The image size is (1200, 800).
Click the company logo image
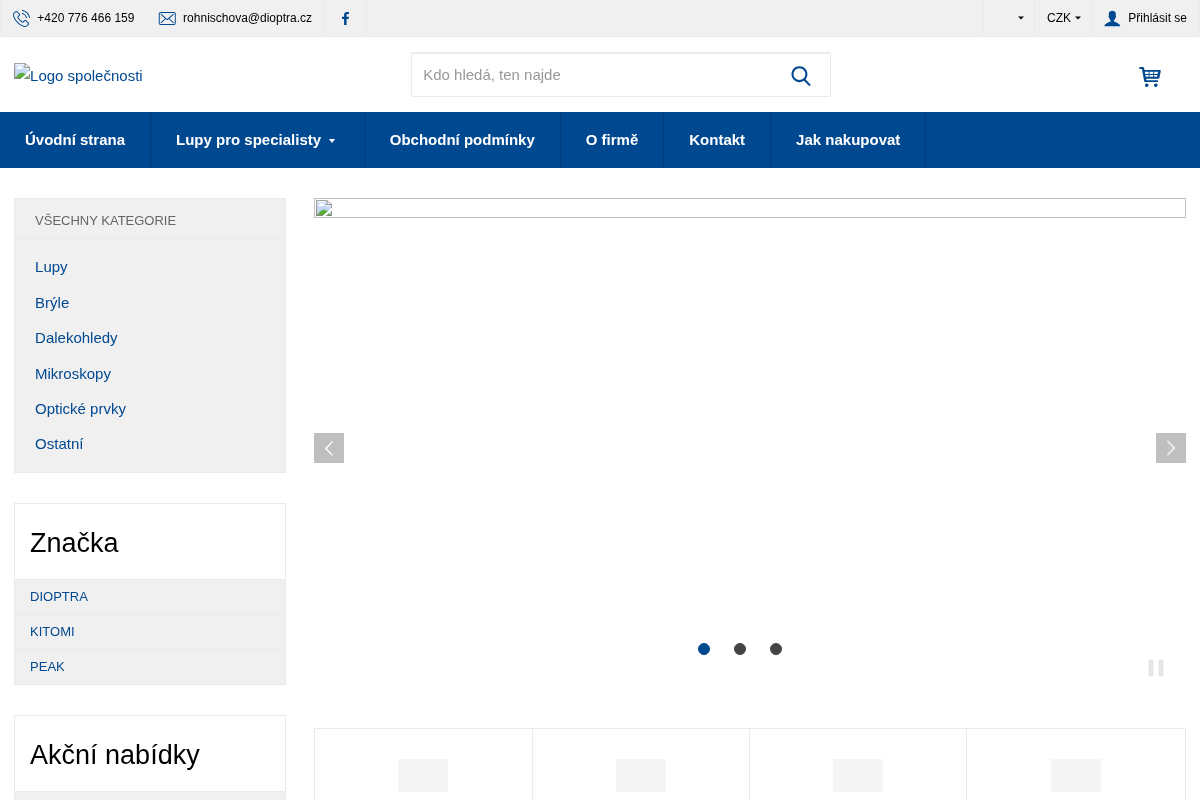click(78, 75)
